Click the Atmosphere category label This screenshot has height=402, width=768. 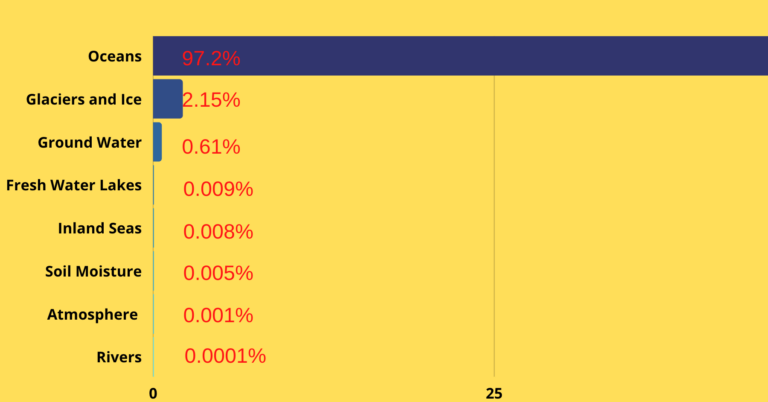click(x=92, y=314)
